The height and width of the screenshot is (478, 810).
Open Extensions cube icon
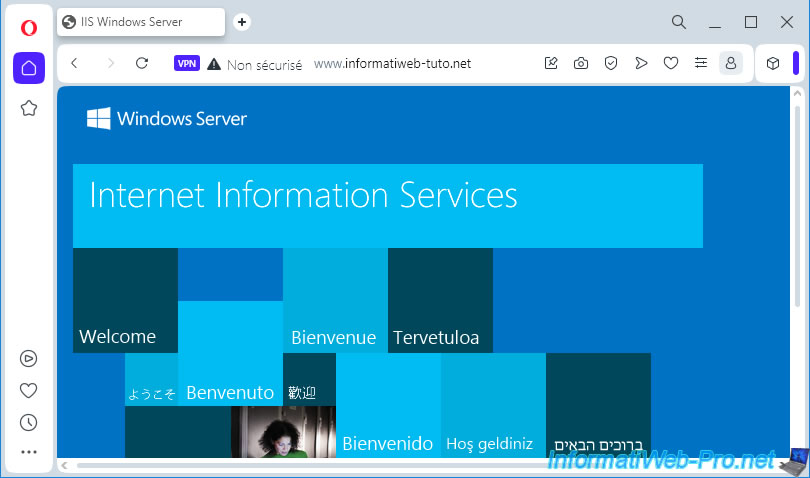(773, 63)
